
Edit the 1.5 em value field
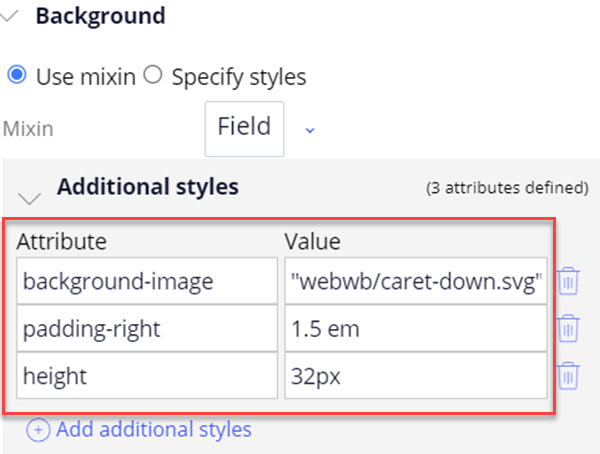tap(416, 328)
